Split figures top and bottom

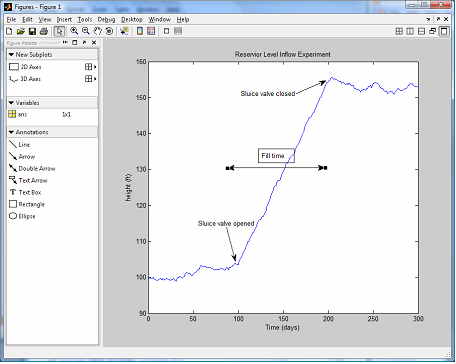pos(421,31)
